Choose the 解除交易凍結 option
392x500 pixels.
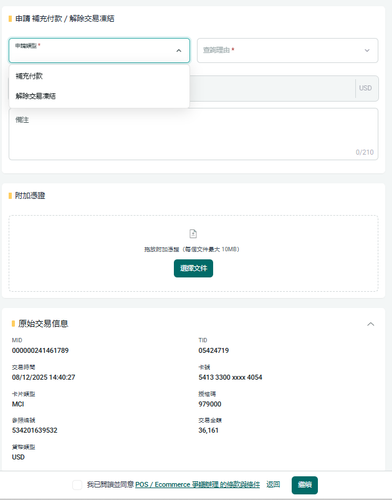[x=99, y=96]
